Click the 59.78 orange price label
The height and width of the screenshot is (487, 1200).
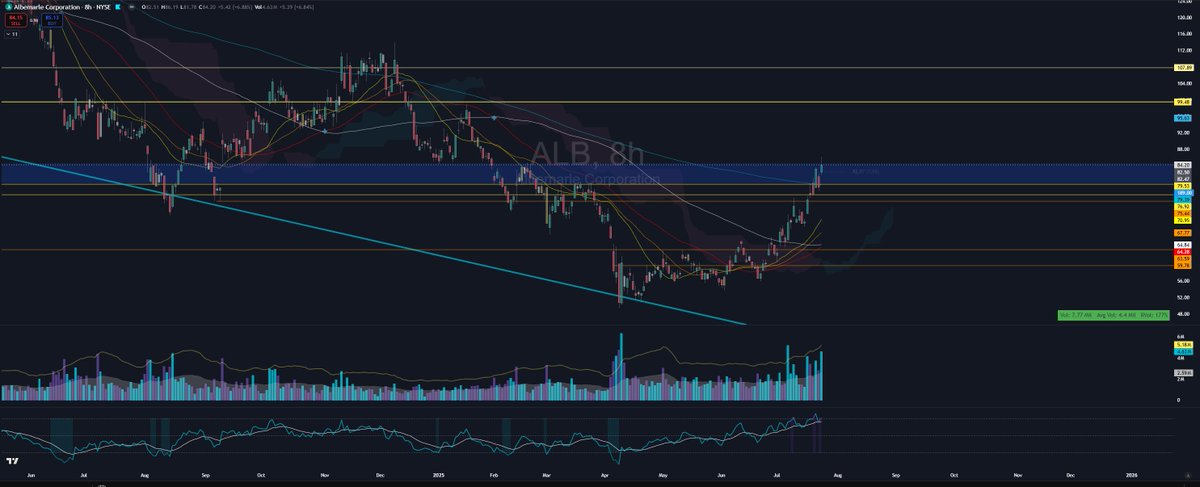pyautogui.click(x=1183, y=264)
